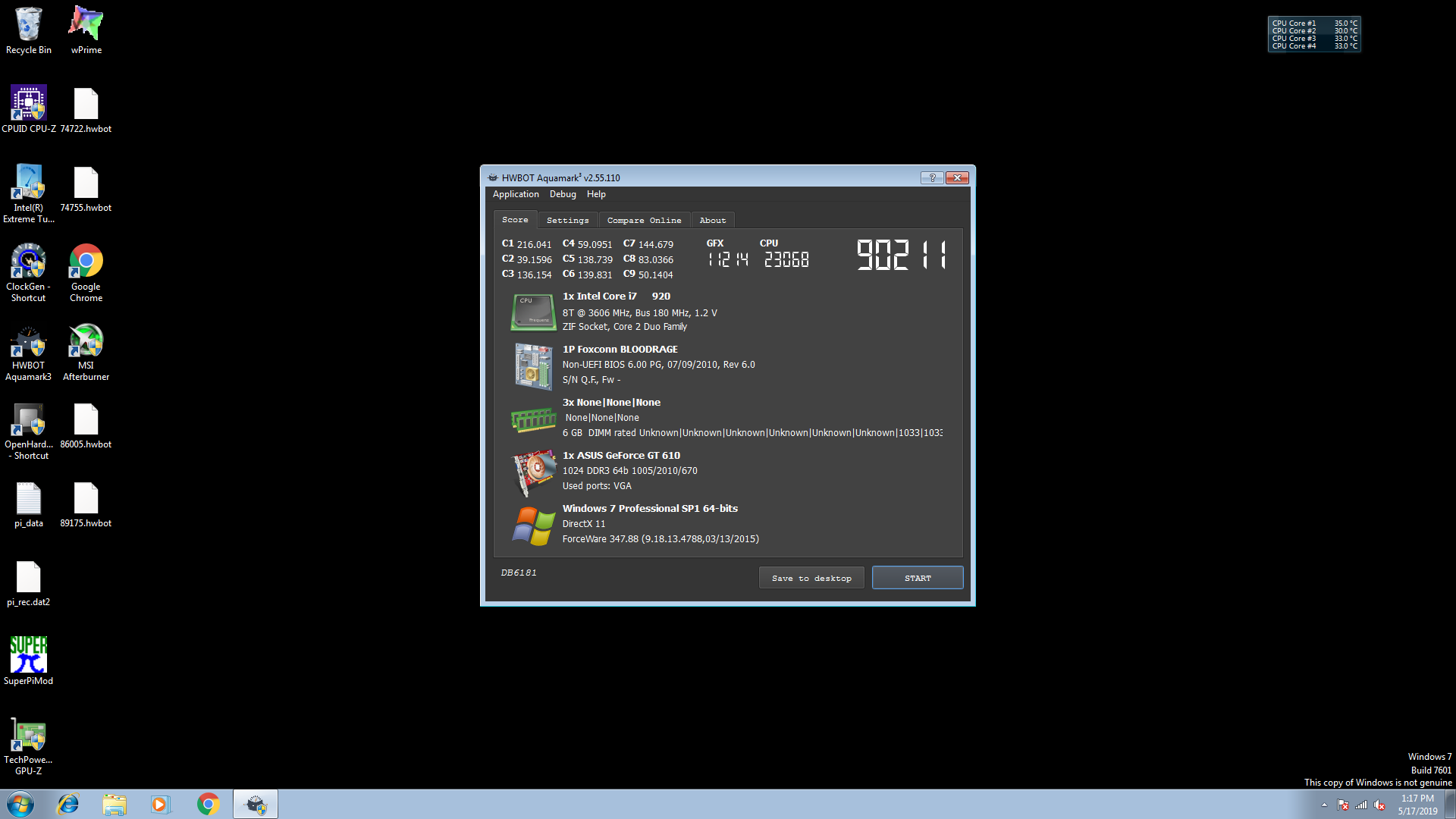Select the 74755.hwbot file icon
This screenshot has width=1456, height=819.
[86, 190]
